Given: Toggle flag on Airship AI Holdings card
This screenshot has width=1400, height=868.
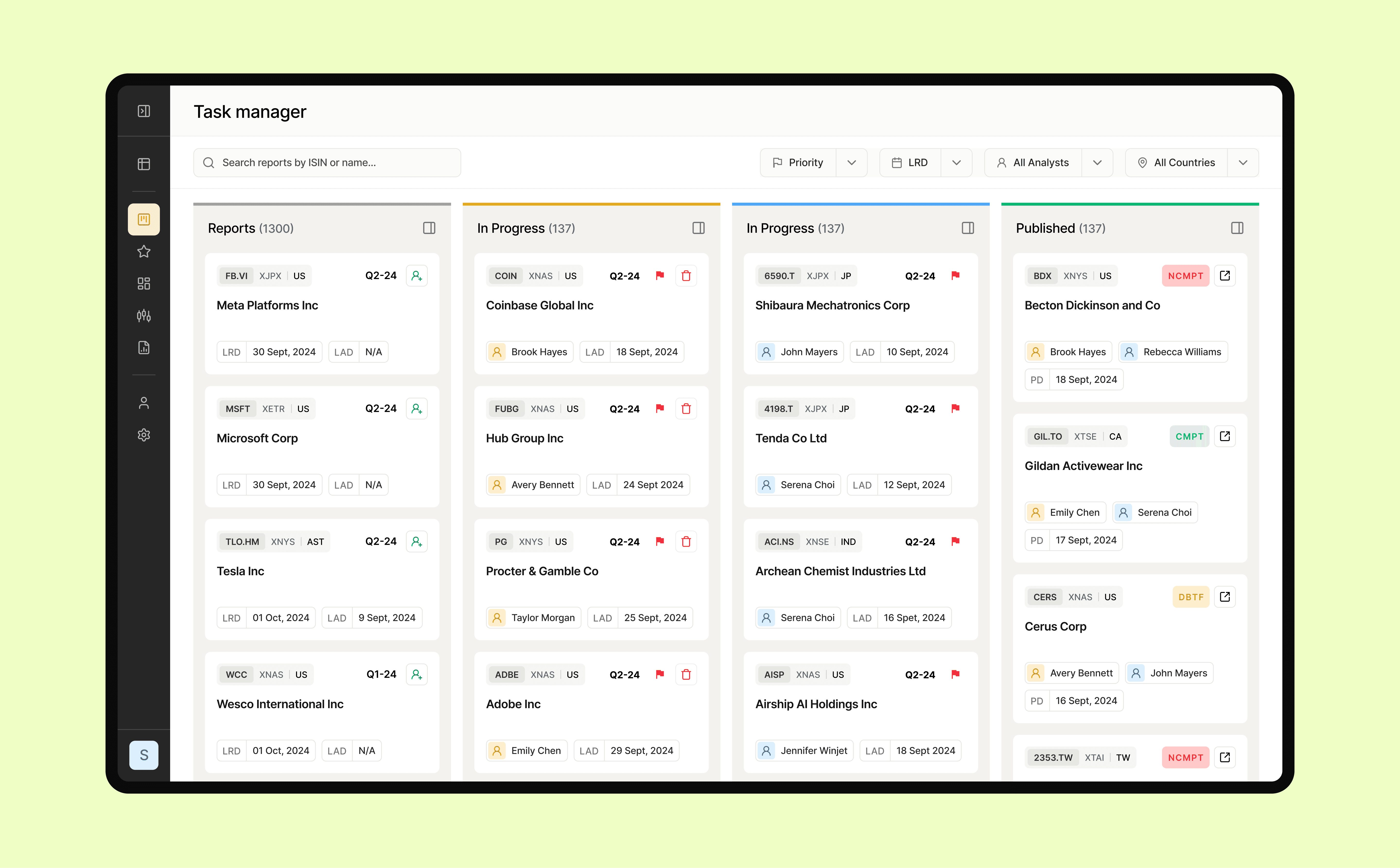Looking at the screenshot, I should click(x=955, y=675).
